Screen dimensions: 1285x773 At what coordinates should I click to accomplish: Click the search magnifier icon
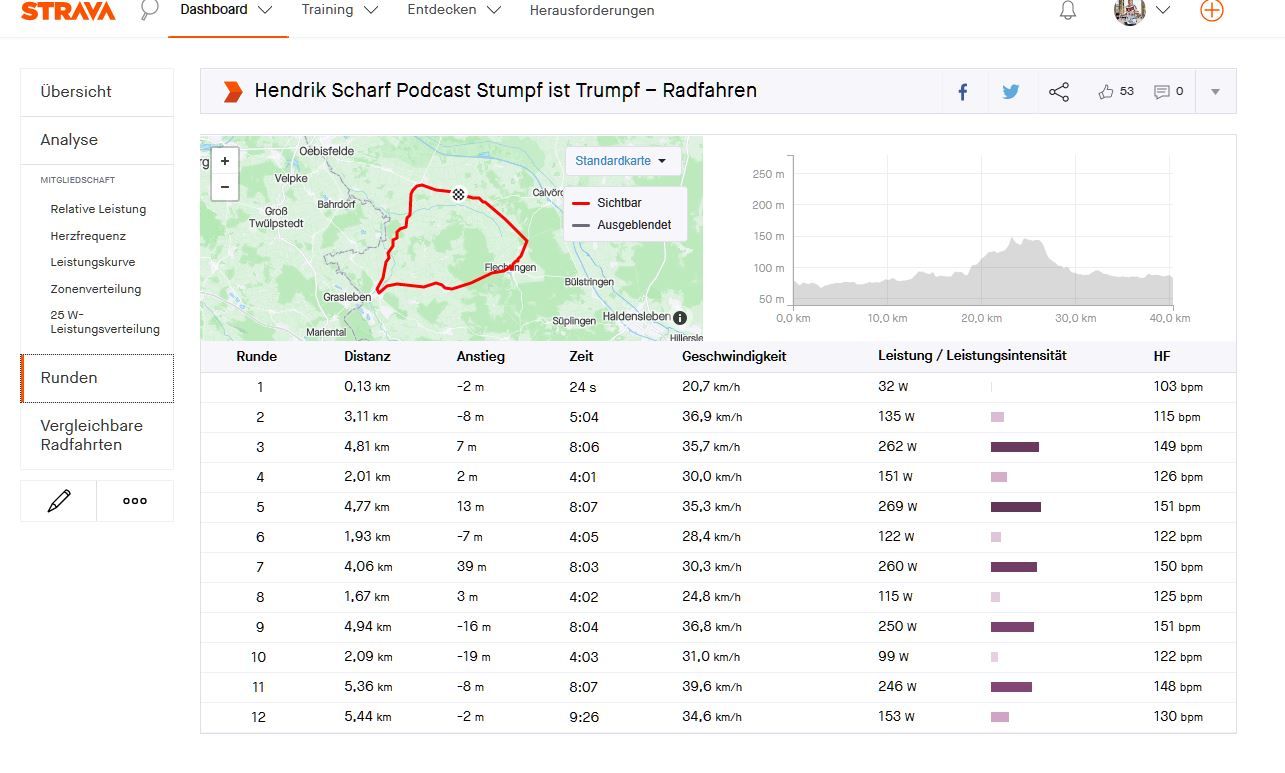pyautogui.click(x=149, y=11)
